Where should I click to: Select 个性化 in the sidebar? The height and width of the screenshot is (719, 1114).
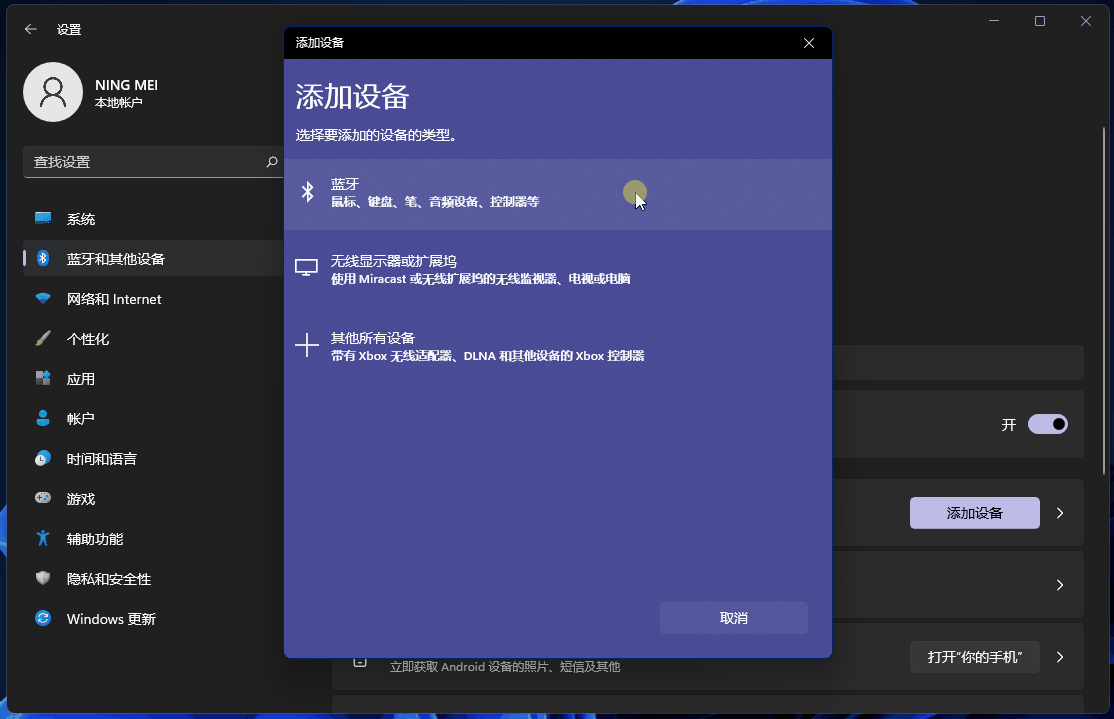tap(88, 339)
